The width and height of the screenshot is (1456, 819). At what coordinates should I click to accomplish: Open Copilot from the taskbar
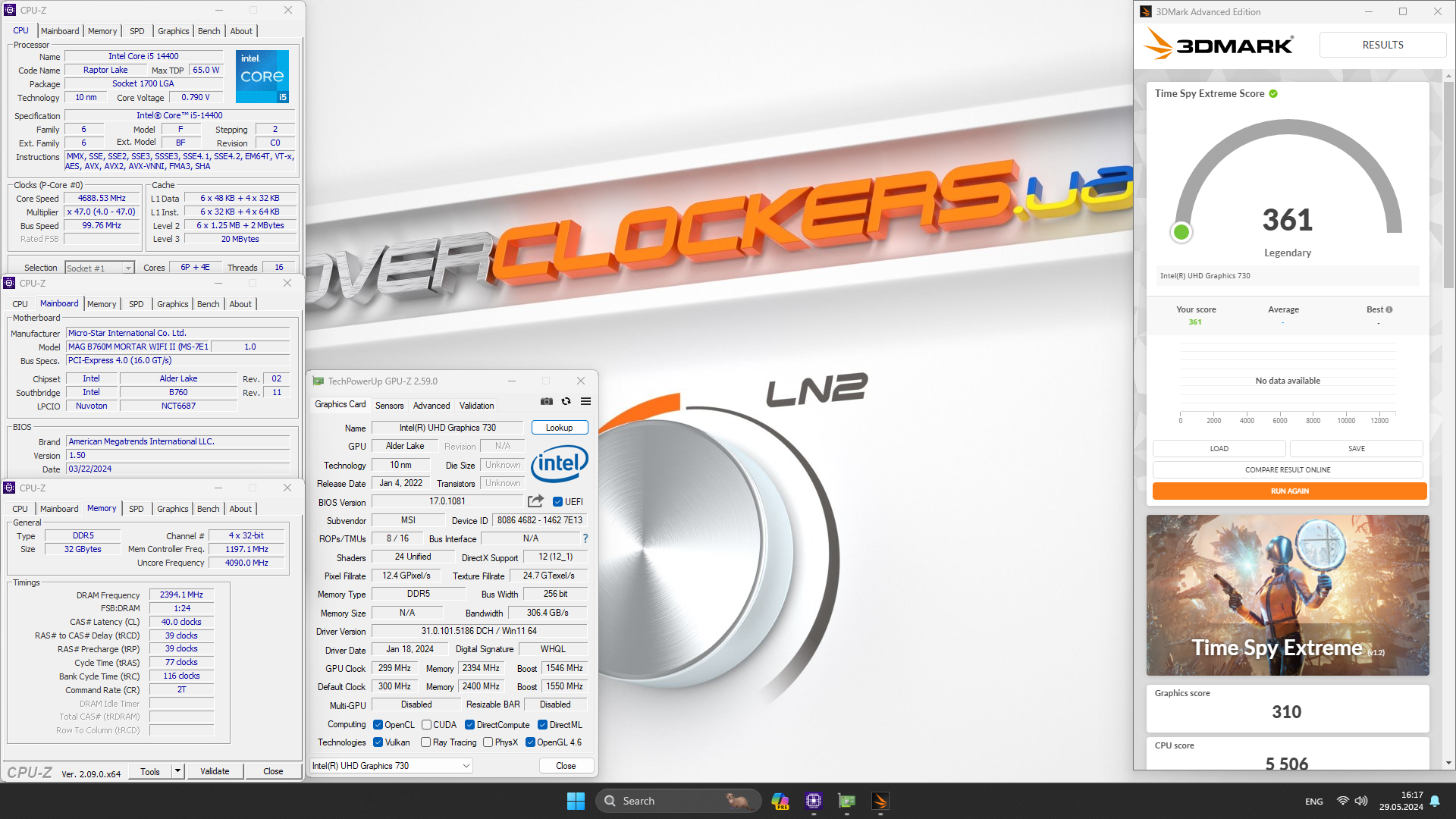780,801
